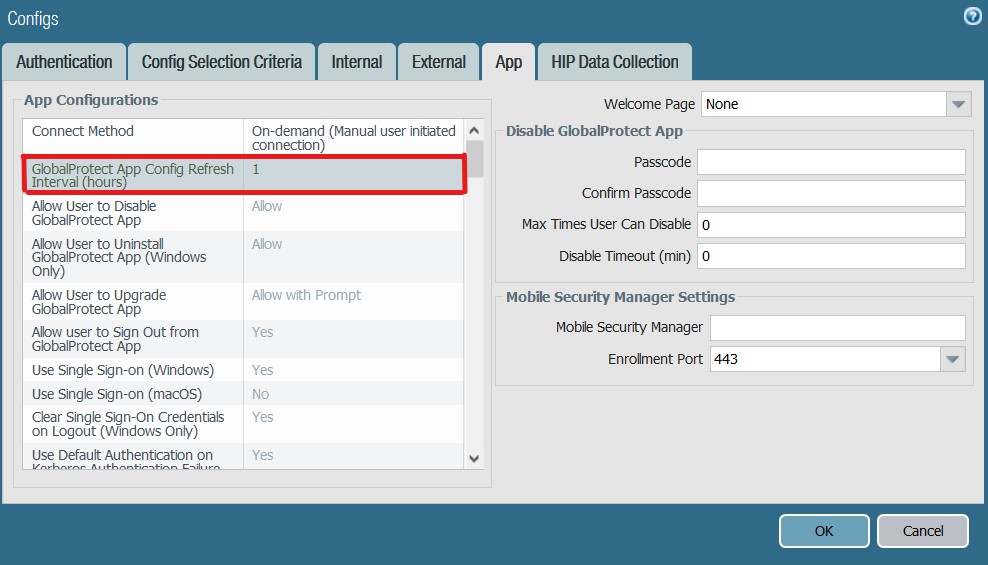This screenshot has width=988, height=565.
Task: Click the App Configurations scrollbar thumb
Action: (474, 159)
